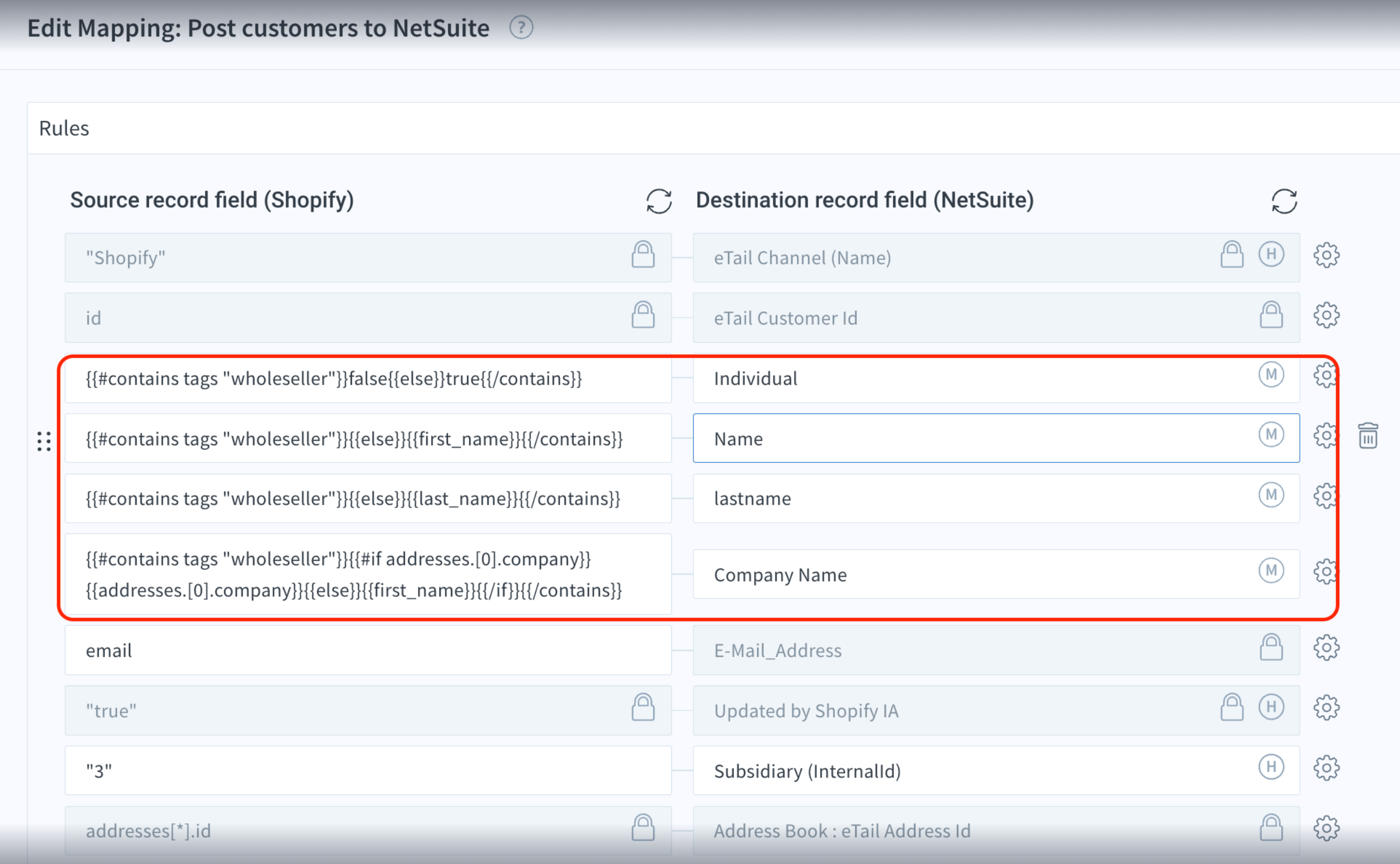Viewport: 1400px width, 864px height.
Task: Refresh the Shopify source record fields
Action: (659, 201)
